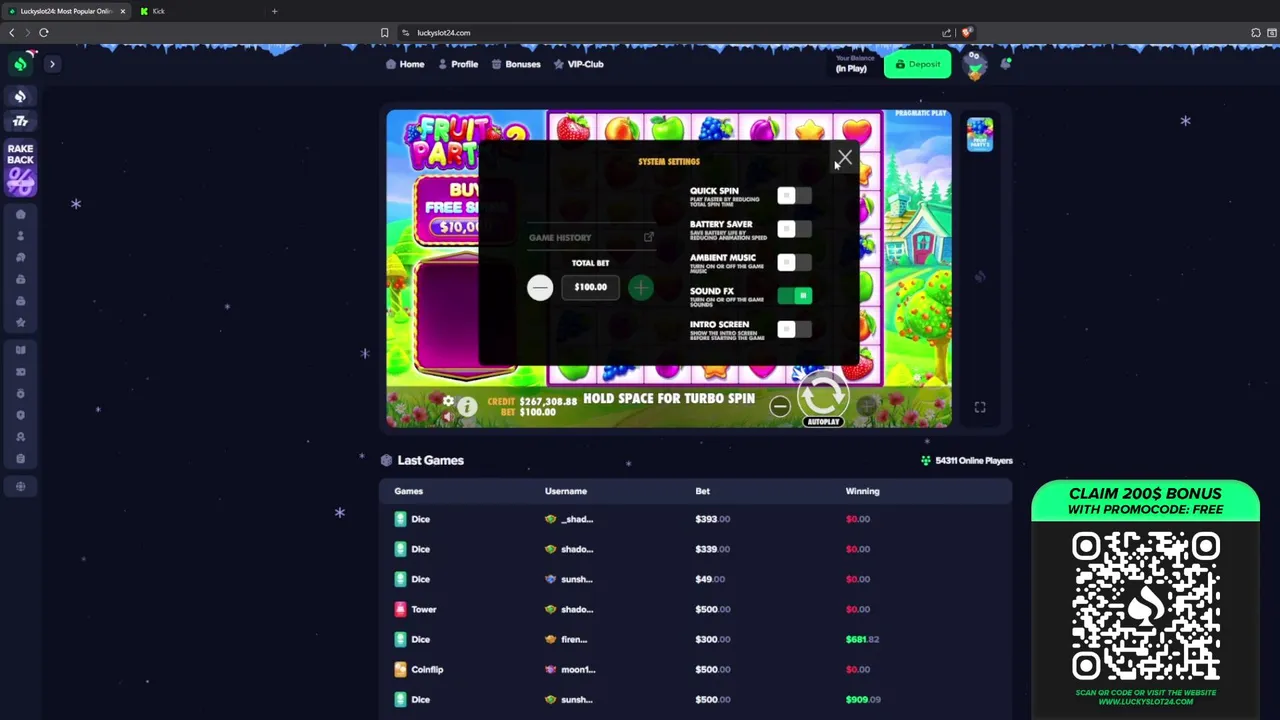
Task: Turn on the Ambient Music switch
Action: coord(794,262)
